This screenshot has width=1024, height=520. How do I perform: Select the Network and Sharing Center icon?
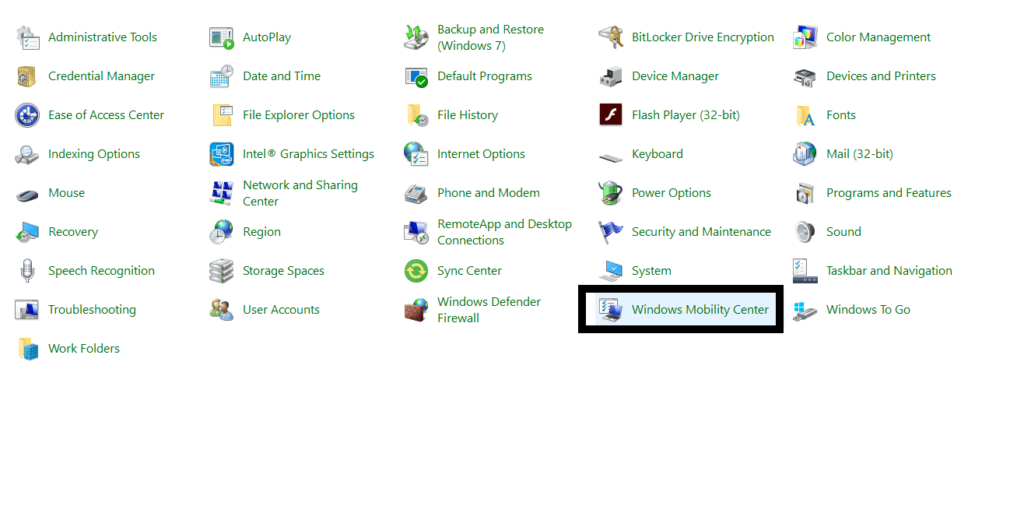click(221, 193)
